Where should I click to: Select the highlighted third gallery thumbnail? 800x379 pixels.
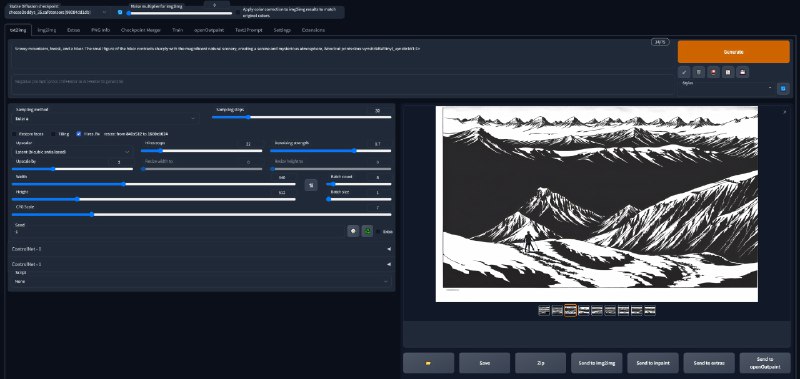click(570, 311)
